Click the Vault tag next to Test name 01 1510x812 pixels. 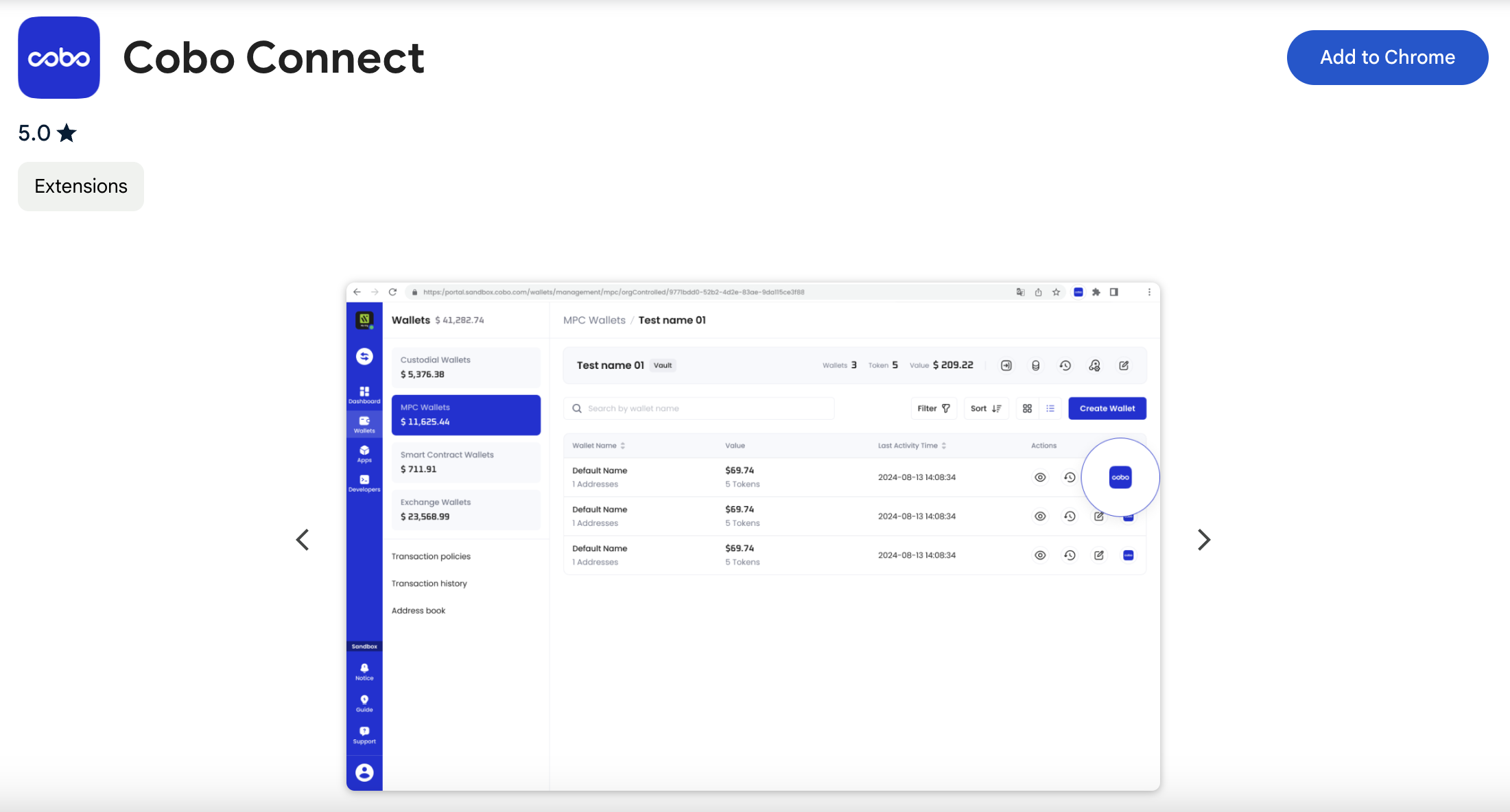tap(663, 366)
